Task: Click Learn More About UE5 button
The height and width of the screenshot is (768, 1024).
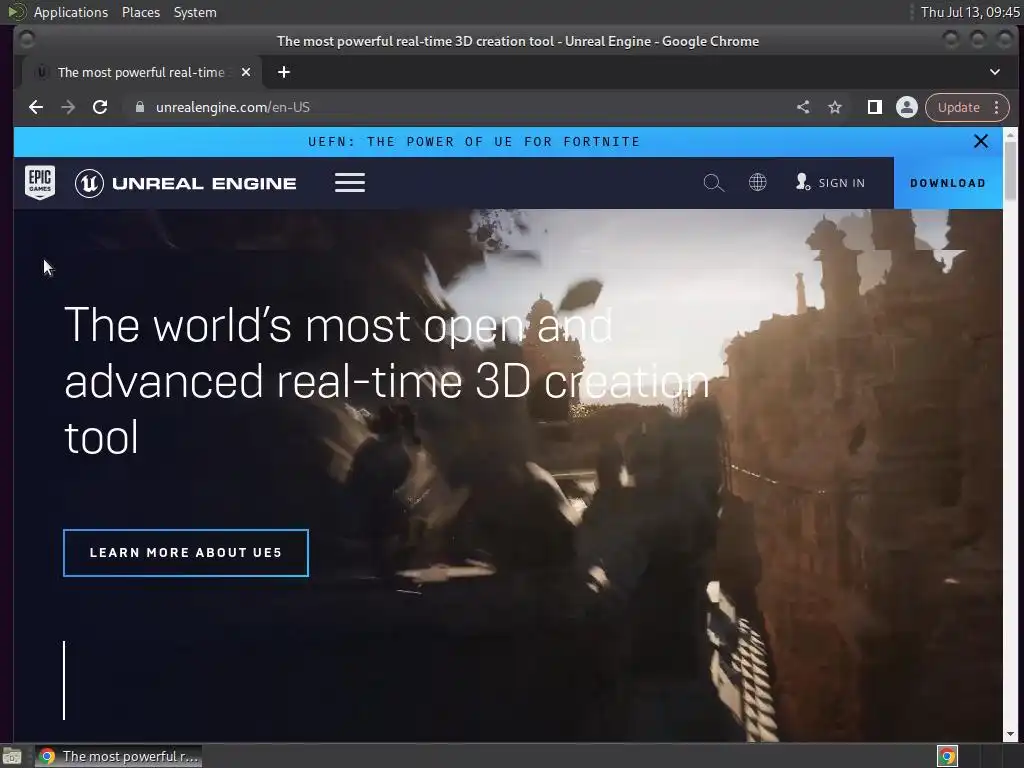Action: 185,553
